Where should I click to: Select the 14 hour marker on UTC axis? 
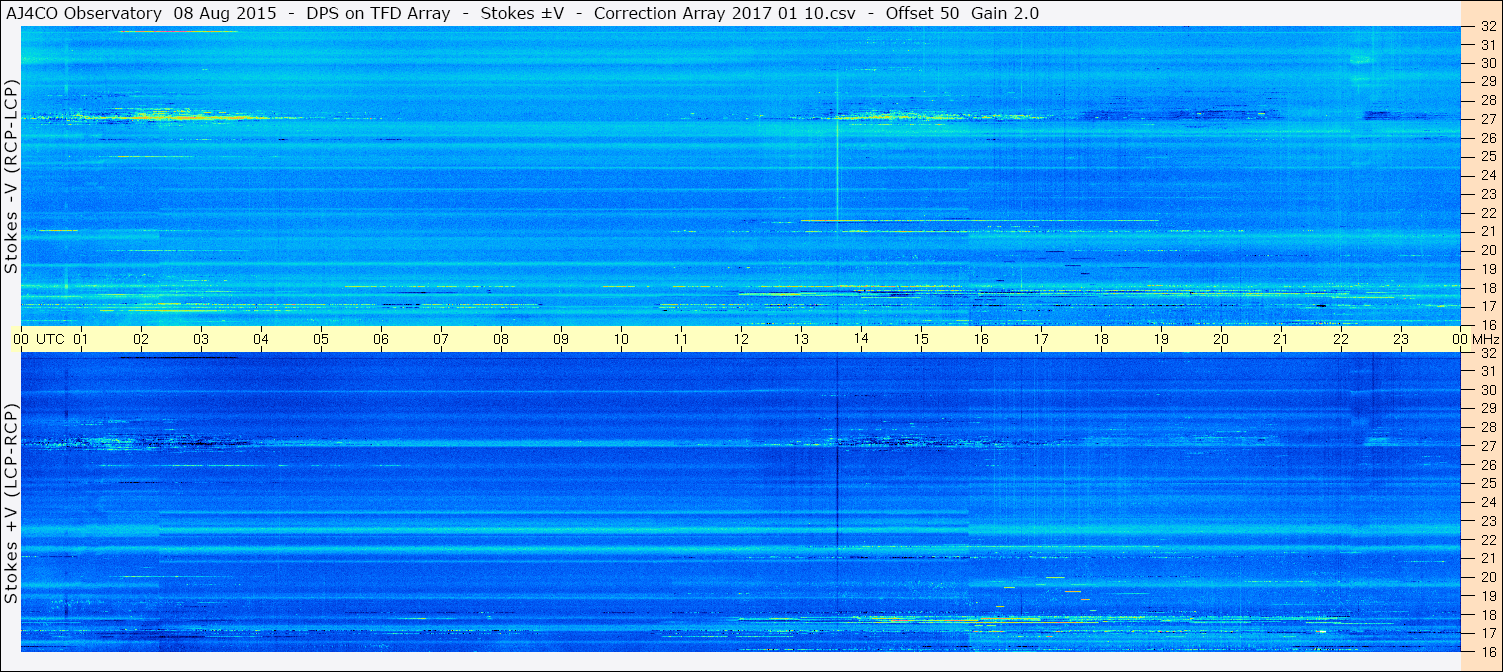coord(861,339)
